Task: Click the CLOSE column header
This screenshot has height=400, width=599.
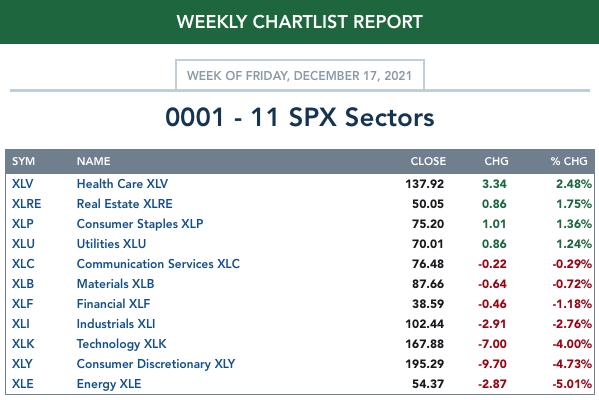Action: click(428, 161)
